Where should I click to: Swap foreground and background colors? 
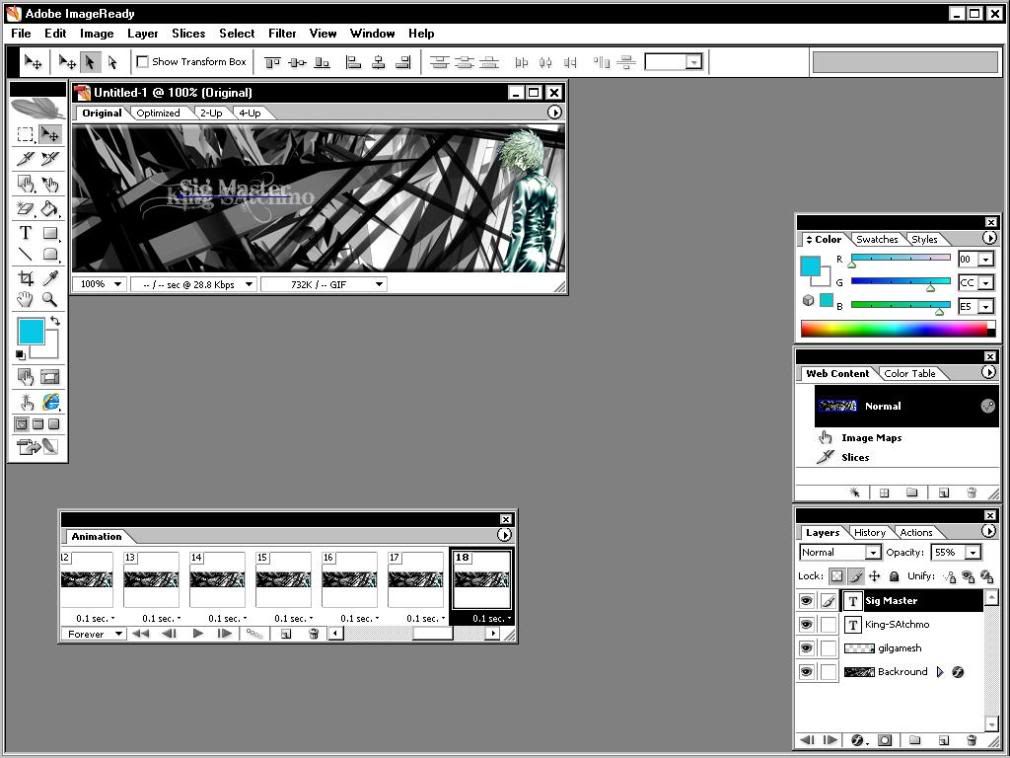(55, 320)
